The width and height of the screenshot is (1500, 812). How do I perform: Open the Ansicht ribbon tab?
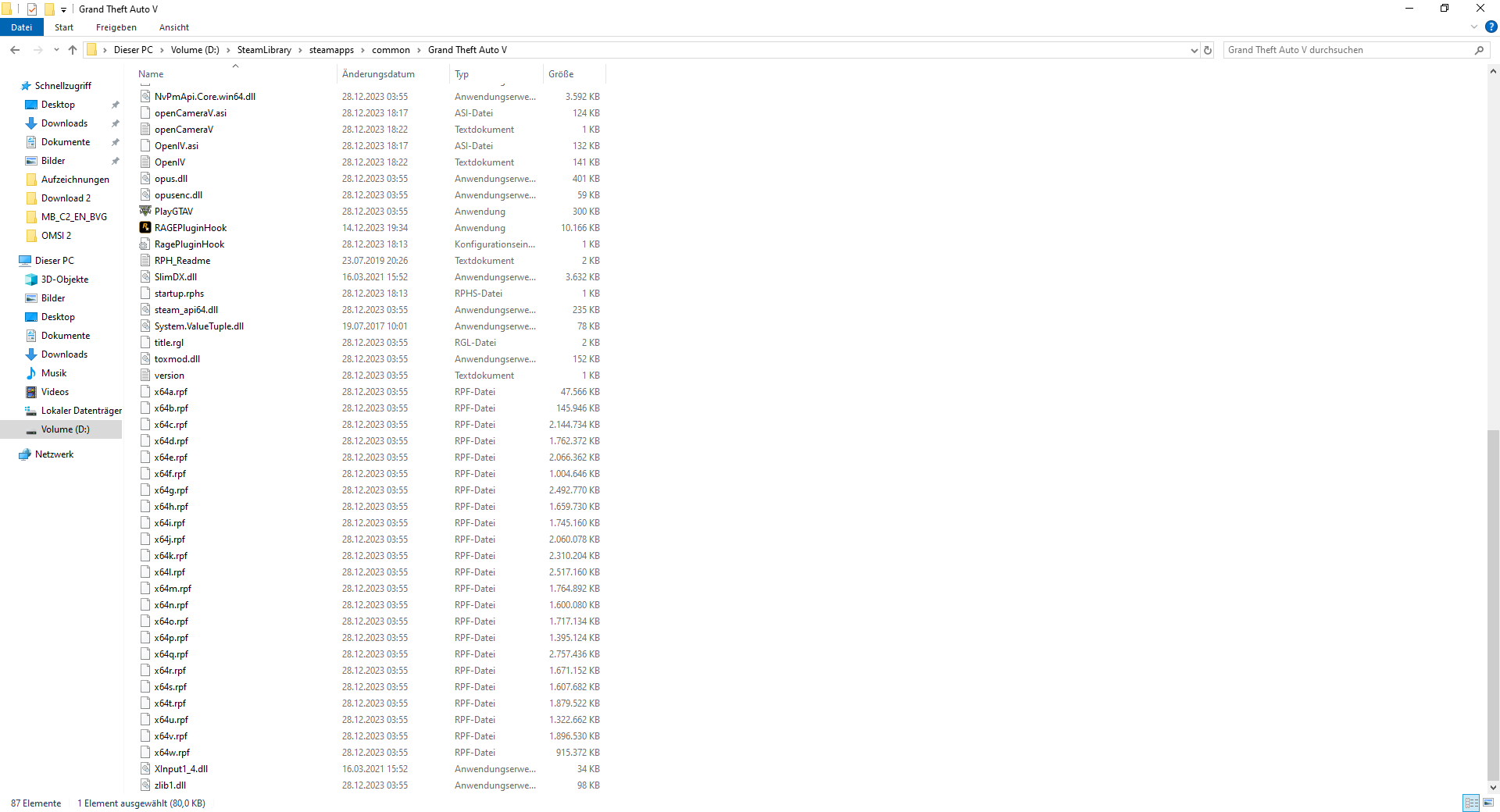pos(174,27)
